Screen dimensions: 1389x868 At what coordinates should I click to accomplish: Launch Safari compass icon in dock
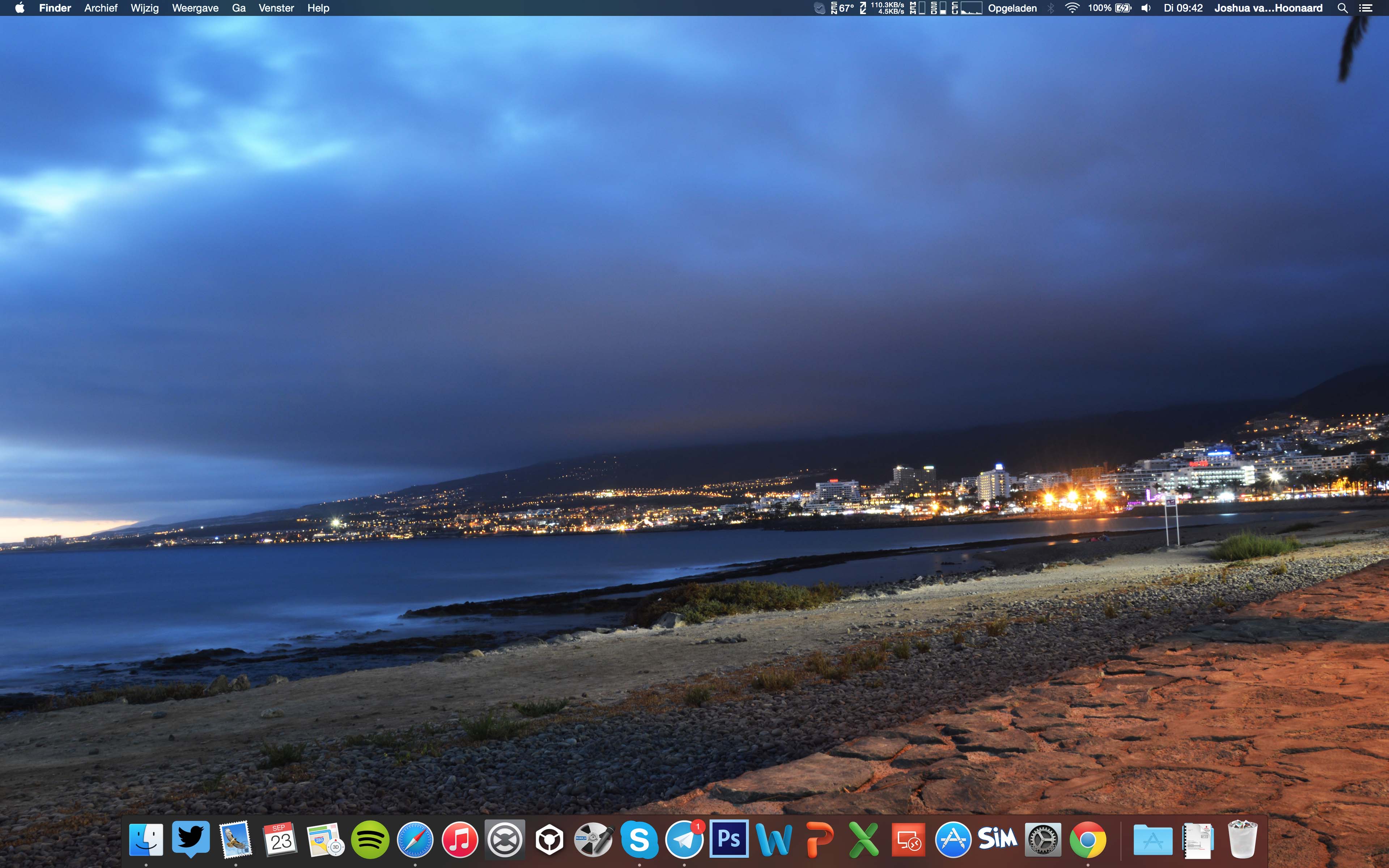point(415,840)
